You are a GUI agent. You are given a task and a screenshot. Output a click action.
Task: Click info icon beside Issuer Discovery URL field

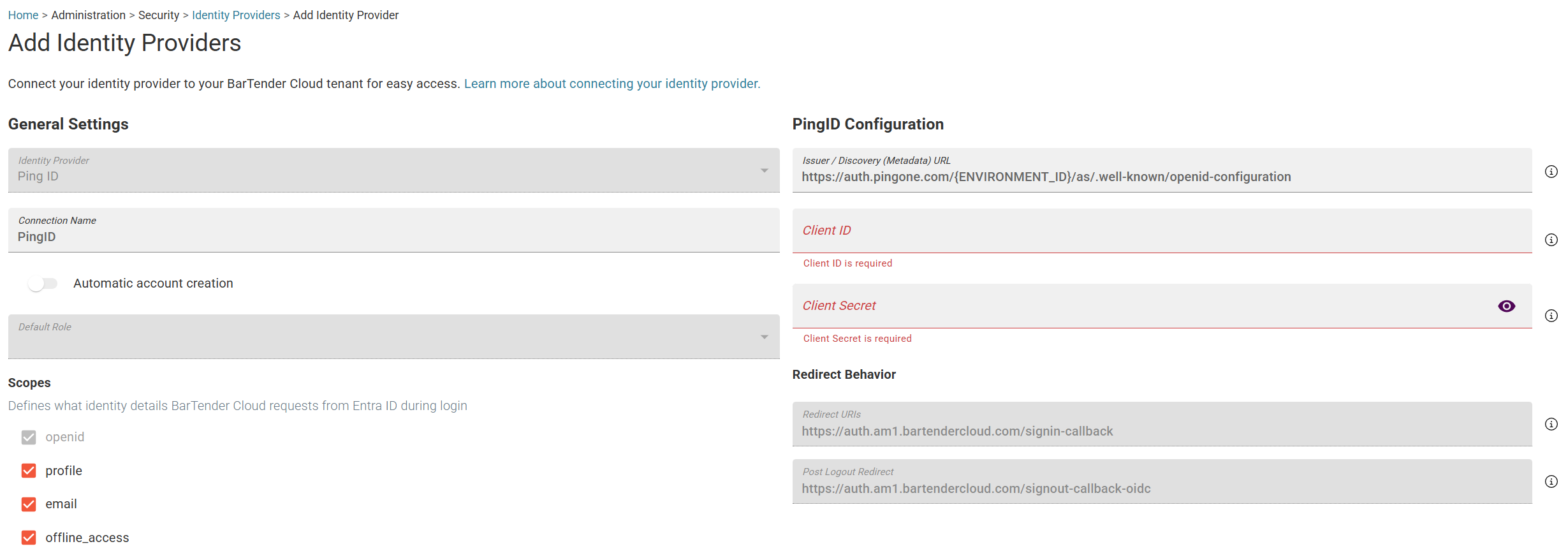click(1551, 172)
